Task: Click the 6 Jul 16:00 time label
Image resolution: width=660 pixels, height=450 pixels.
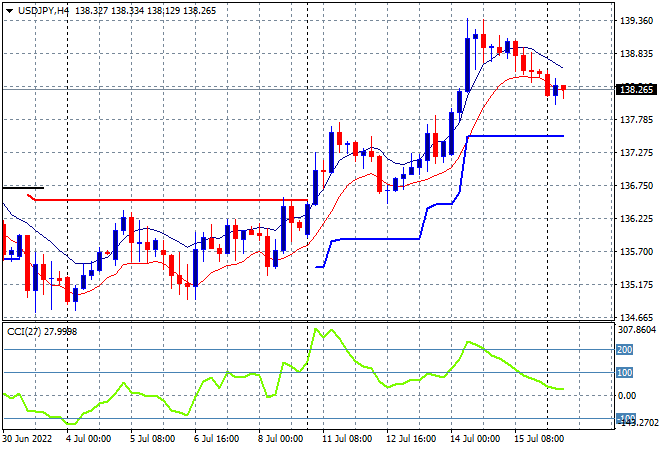Action: point(216,439)
